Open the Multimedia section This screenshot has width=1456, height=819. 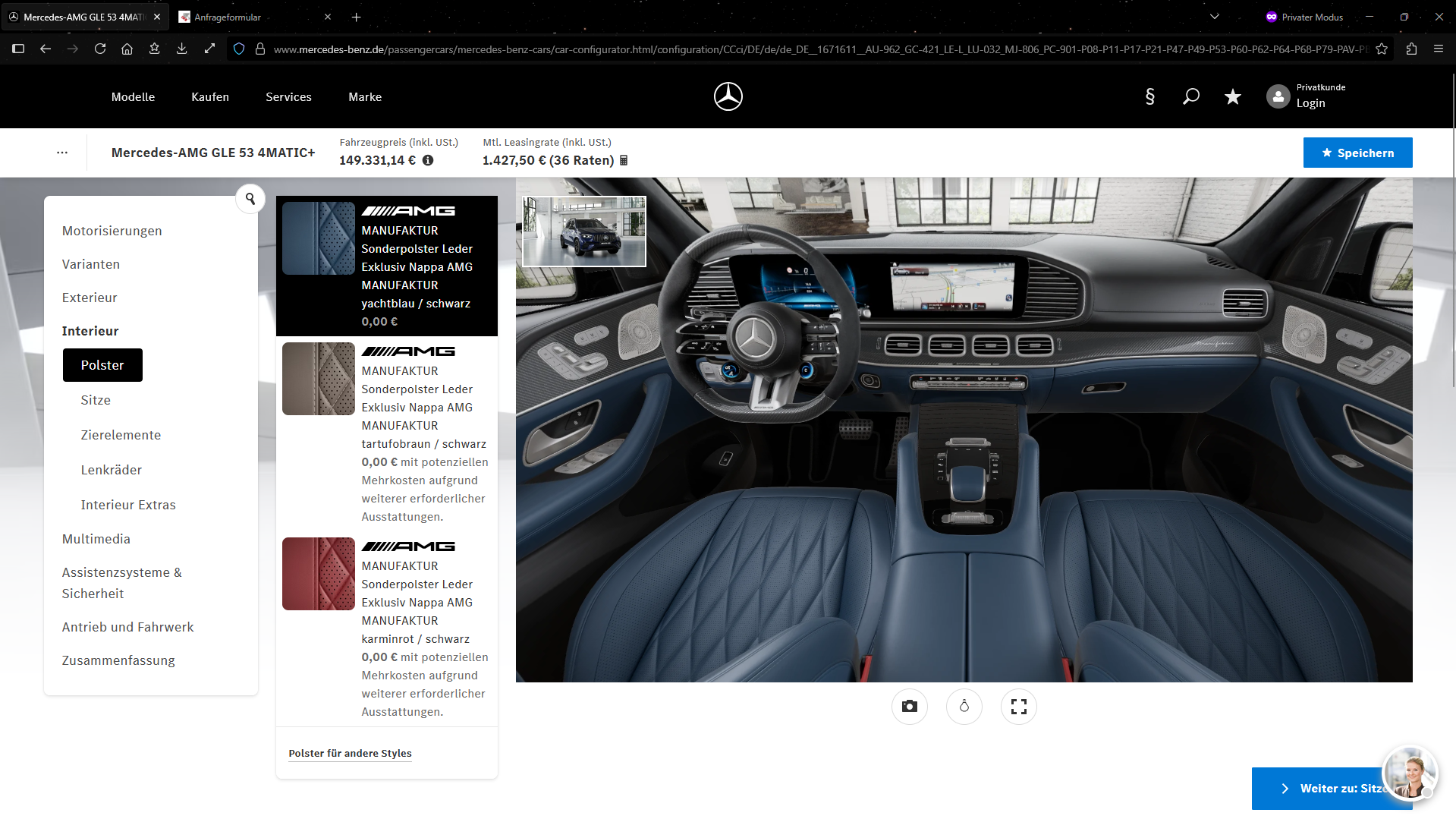(96, 539)
